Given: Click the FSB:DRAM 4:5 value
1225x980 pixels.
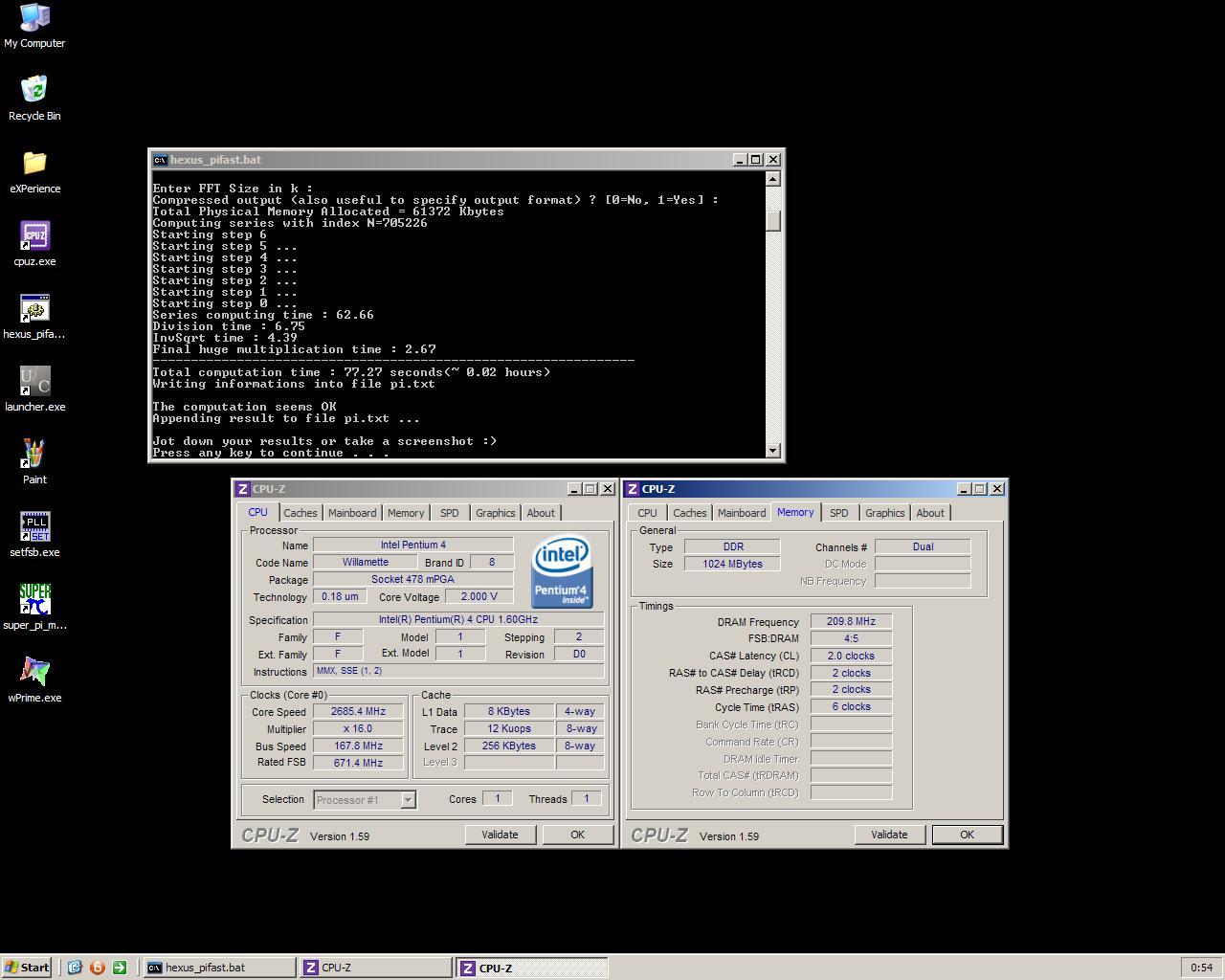Looking at the screenshot, I should [851, 639].
